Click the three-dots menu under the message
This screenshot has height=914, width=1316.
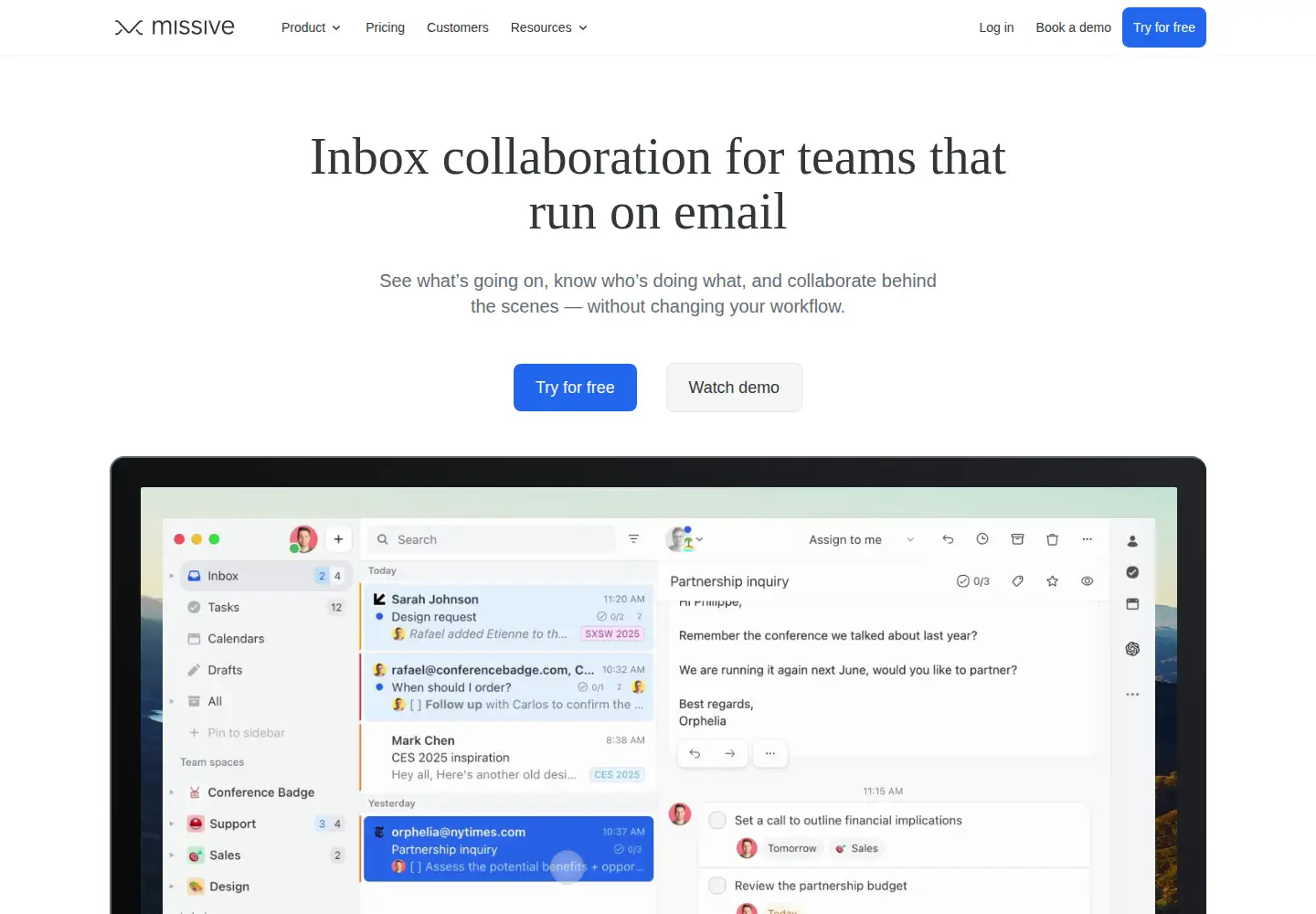click(769, 754)
